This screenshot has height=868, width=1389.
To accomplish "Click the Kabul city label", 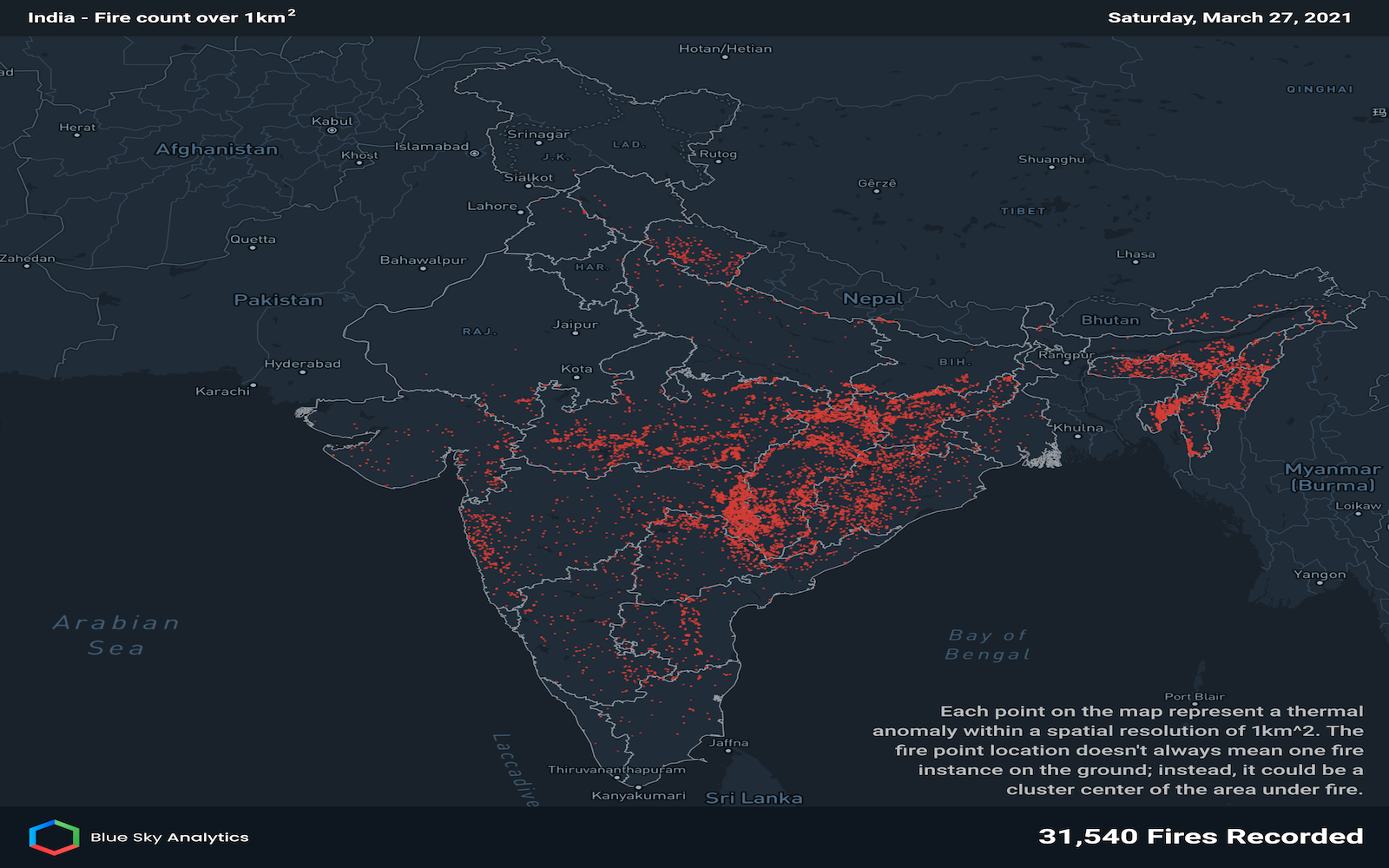I will pyautogui.click(x=332, y=122).
